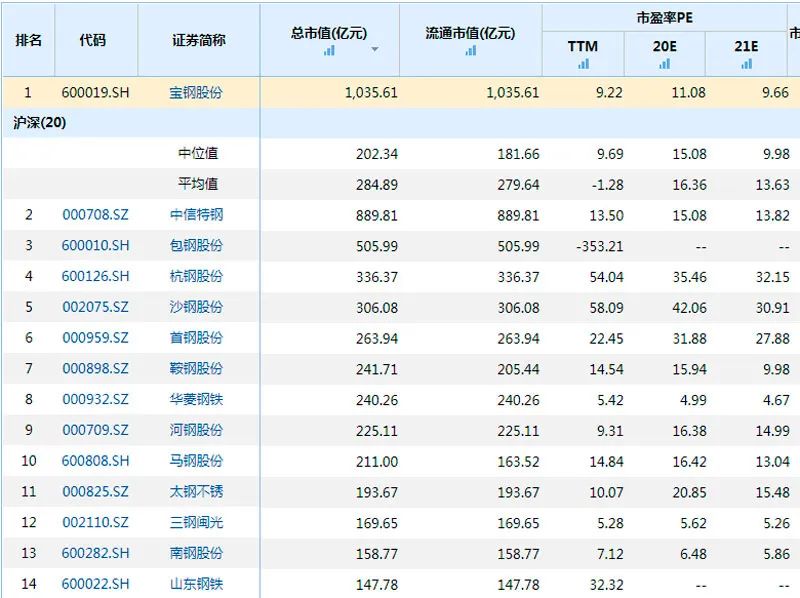Click the 21E column header label
The width and height of the screenshot is (800, 598).
[746, 46]
